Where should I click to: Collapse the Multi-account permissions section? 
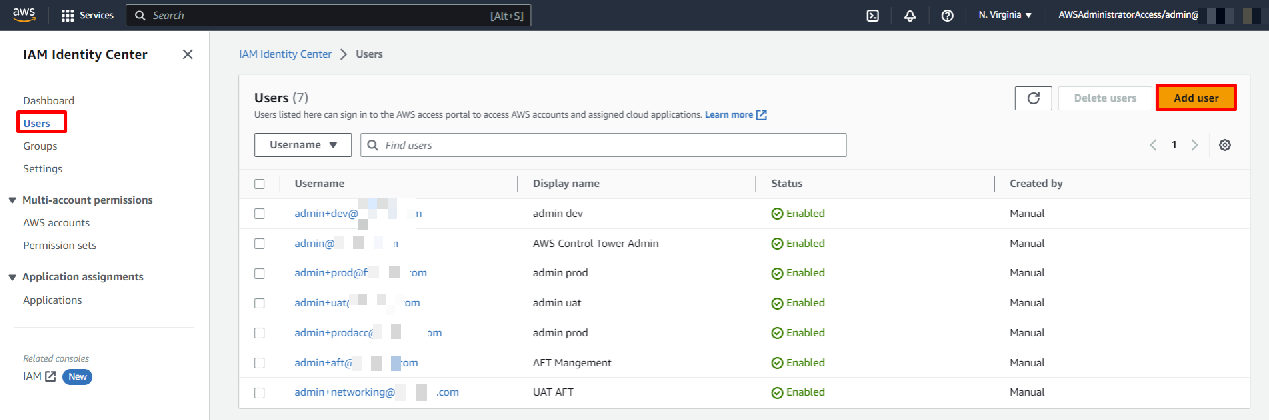pos(13,200)
